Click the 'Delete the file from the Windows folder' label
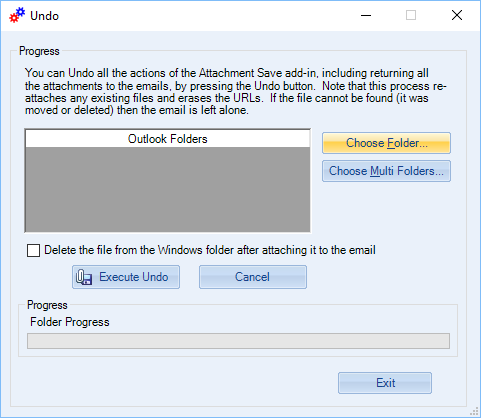This screenshot has width=481, height=418. click(x=210, y=250)
